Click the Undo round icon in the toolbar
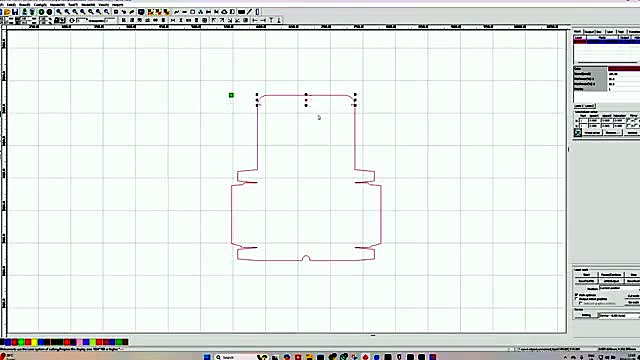This screenshot has height=360, width=640. click(x=42, y=12)
